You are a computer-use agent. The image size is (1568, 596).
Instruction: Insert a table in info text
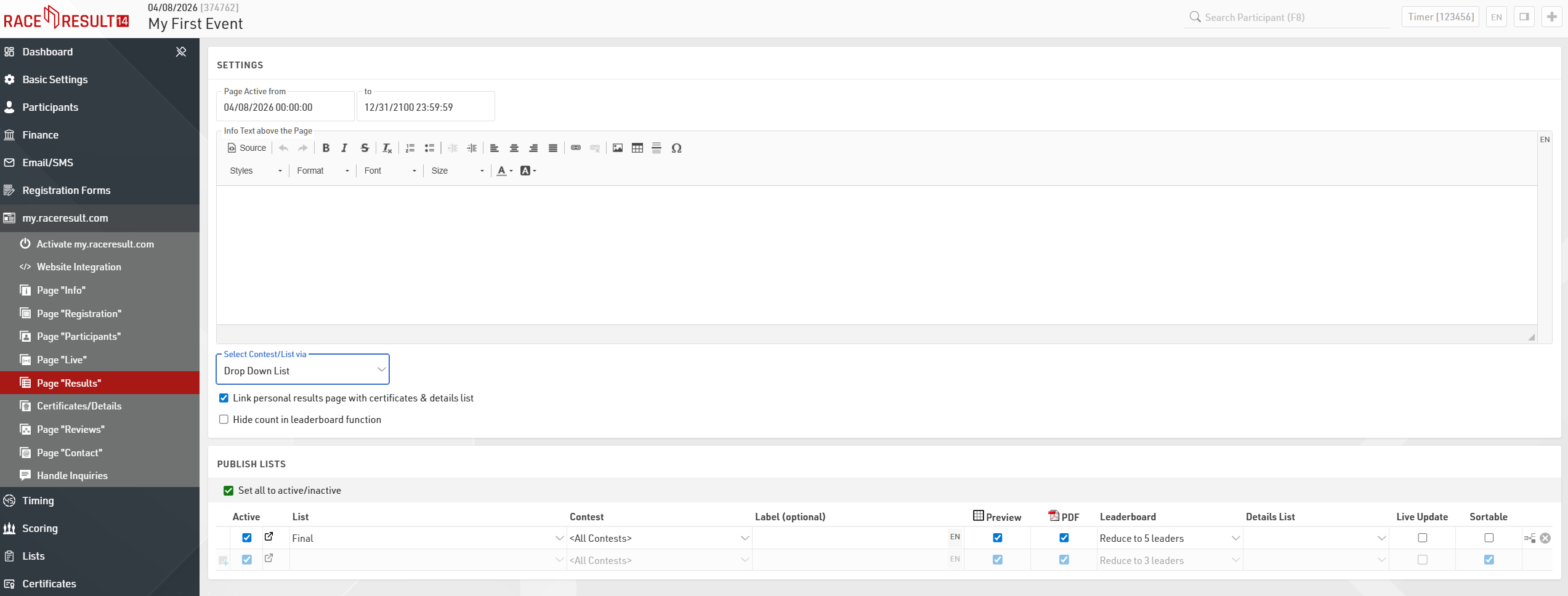tap(637, 148)
